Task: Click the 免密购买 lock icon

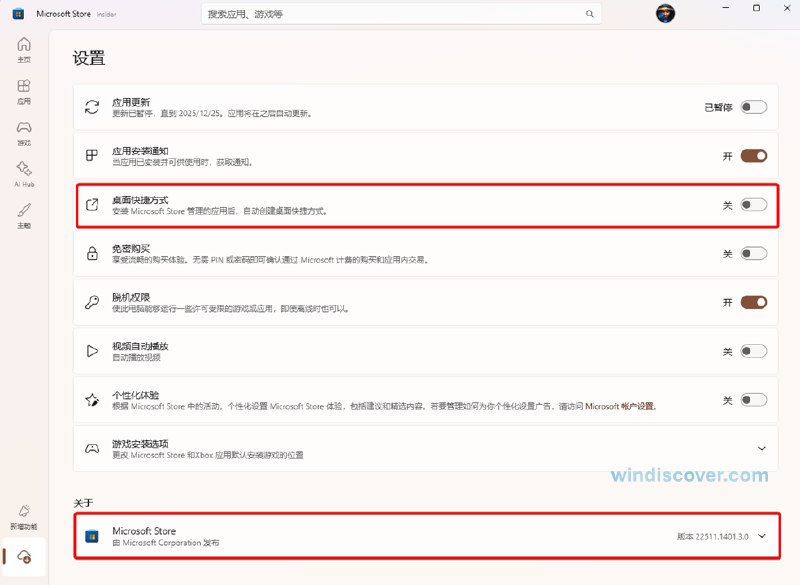Action: click(92, 253)
